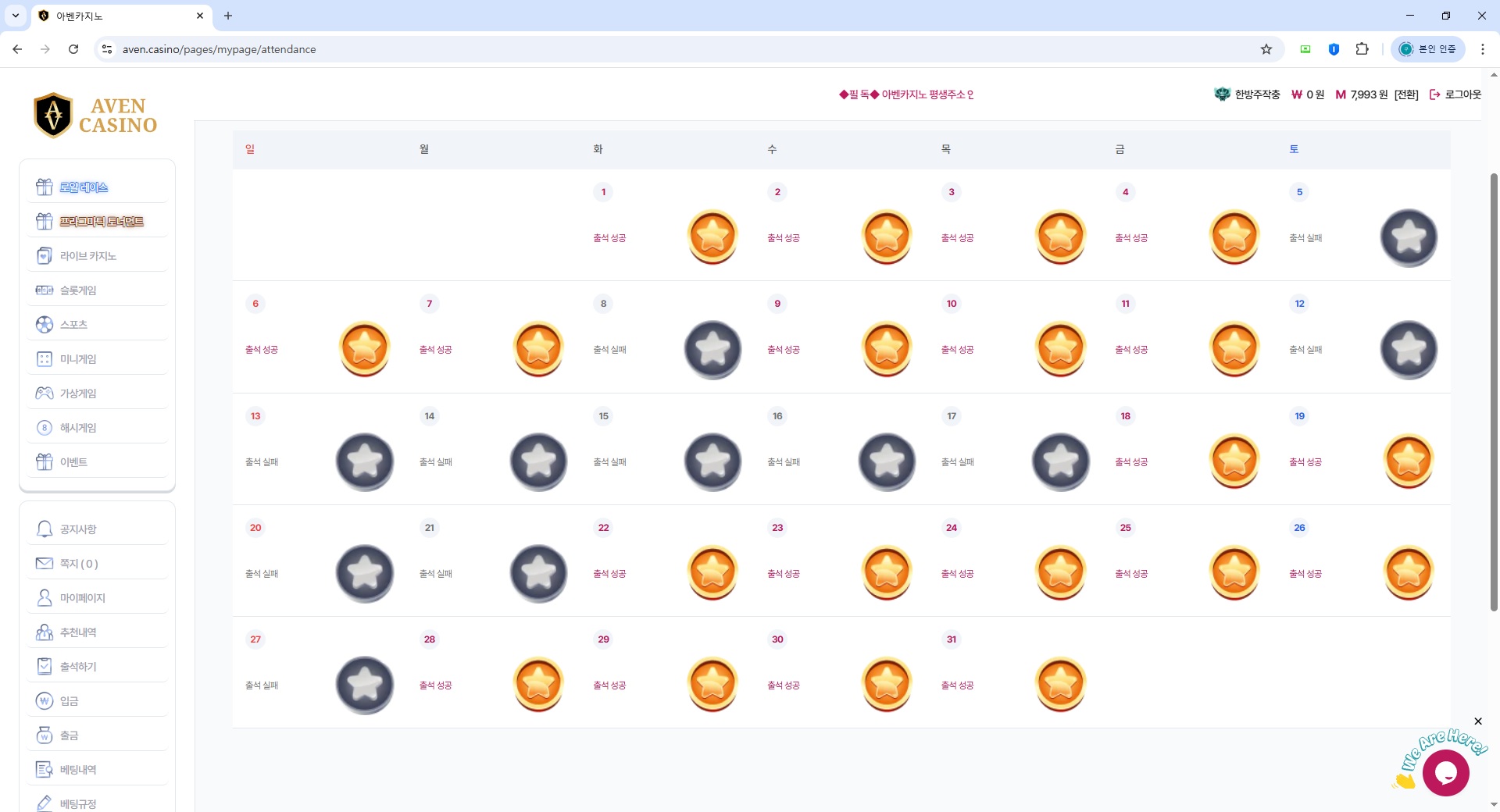Click the 로그아웃 link
Screen dimensions: 1500x812
click(1455, 94)
